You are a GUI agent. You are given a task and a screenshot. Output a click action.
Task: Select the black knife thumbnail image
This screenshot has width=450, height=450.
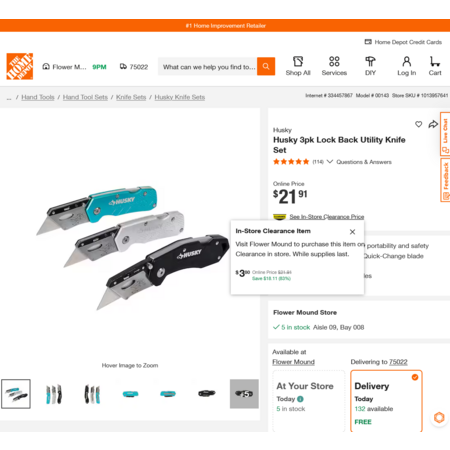coord(206,394)
